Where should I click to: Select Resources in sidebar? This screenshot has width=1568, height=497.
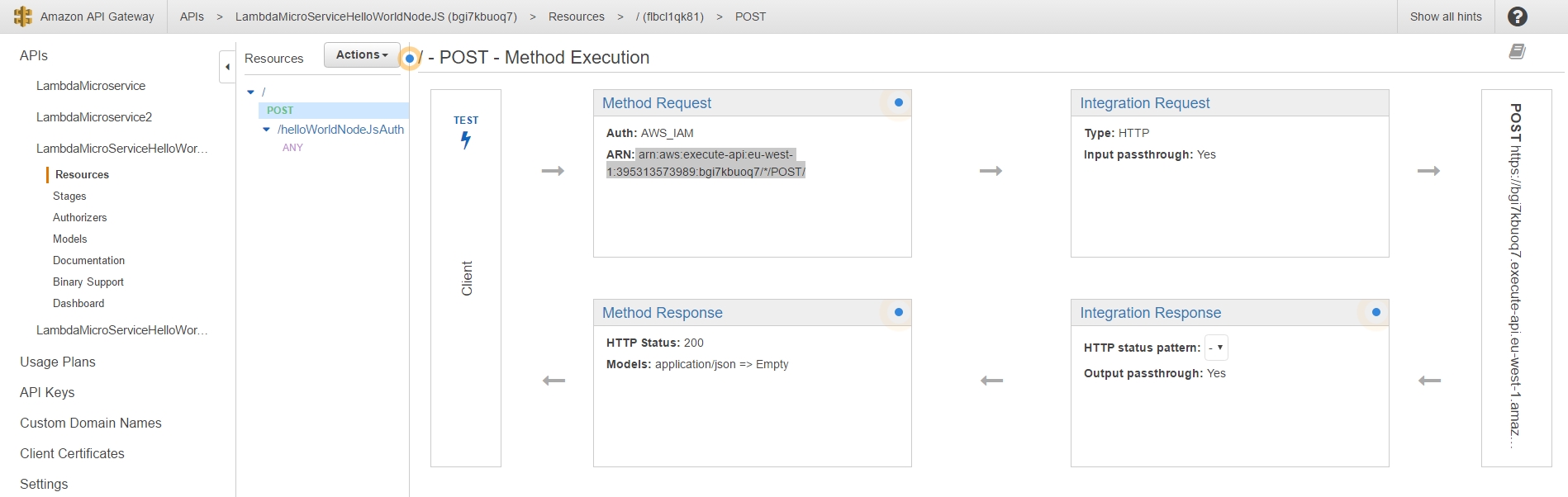82,175
